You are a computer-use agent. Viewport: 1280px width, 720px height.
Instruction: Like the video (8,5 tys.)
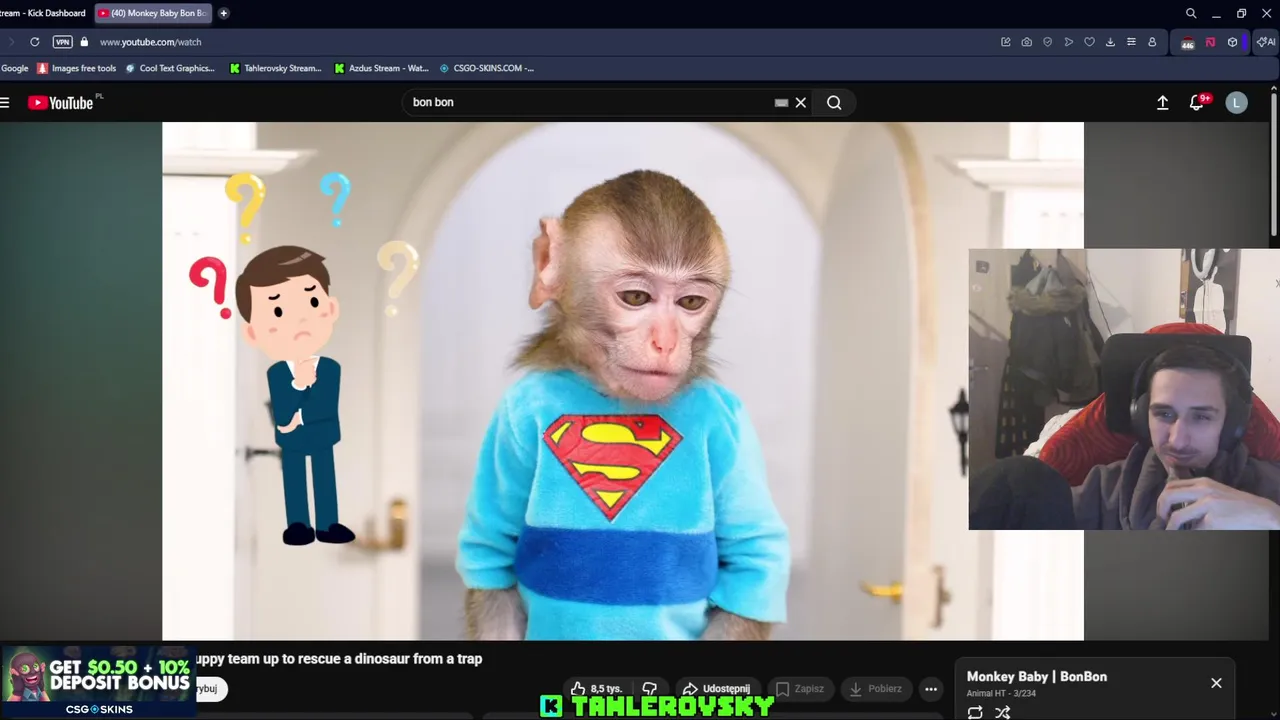click(597, 688)
